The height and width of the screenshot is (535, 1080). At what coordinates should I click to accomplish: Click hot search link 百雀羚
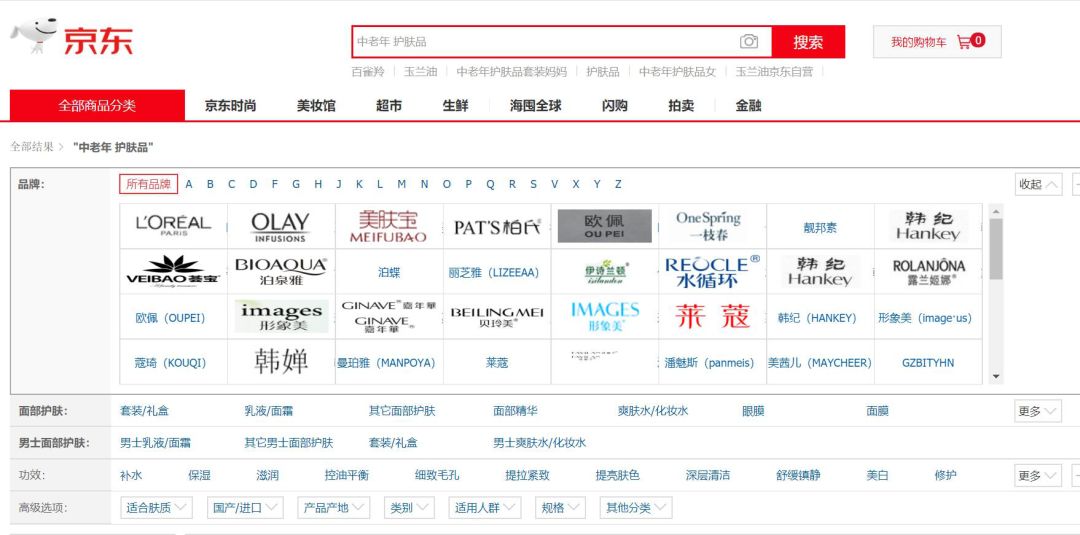(368, 72)
